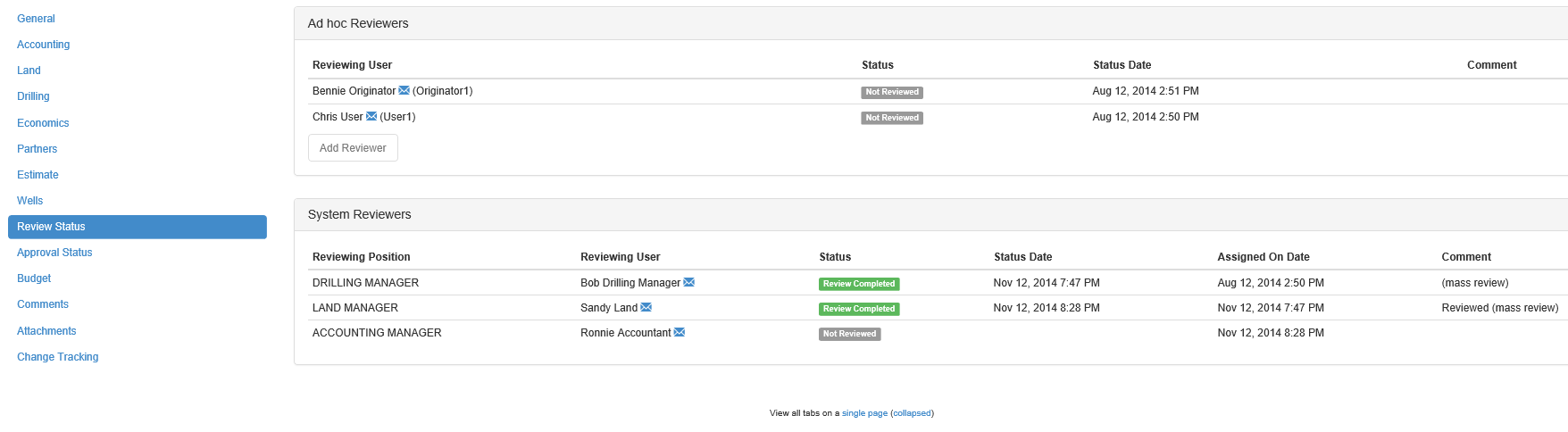Switch to the Accounting tab
1568x432 pixels.
pos(43,45)
